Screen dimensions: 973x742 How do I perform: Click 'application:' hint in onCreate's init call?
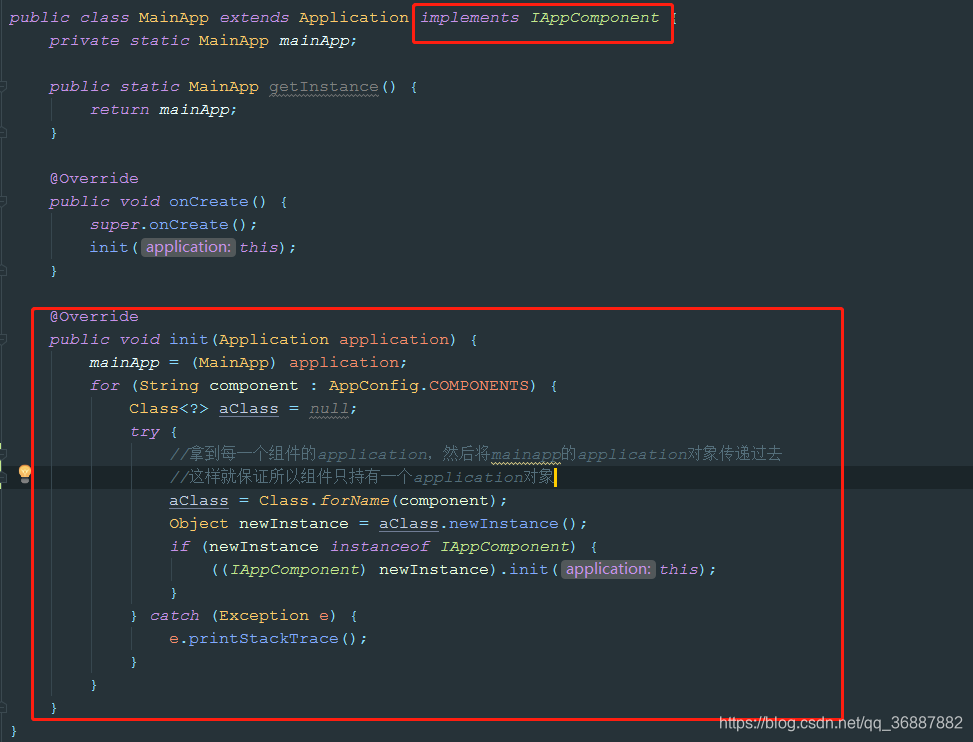click(x=188, y=247)
